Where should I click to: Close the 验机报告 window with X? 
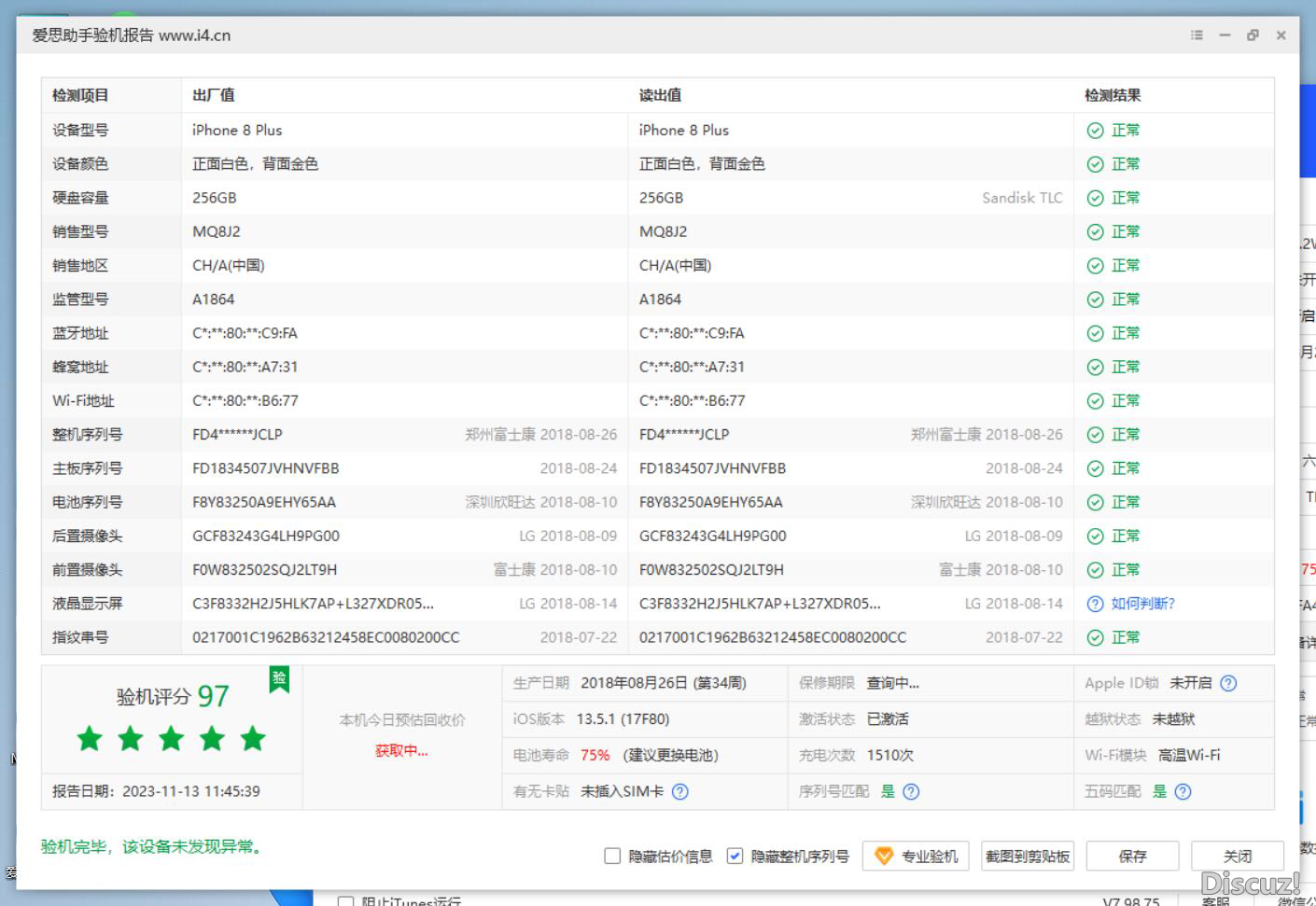tap(1281, 35)
